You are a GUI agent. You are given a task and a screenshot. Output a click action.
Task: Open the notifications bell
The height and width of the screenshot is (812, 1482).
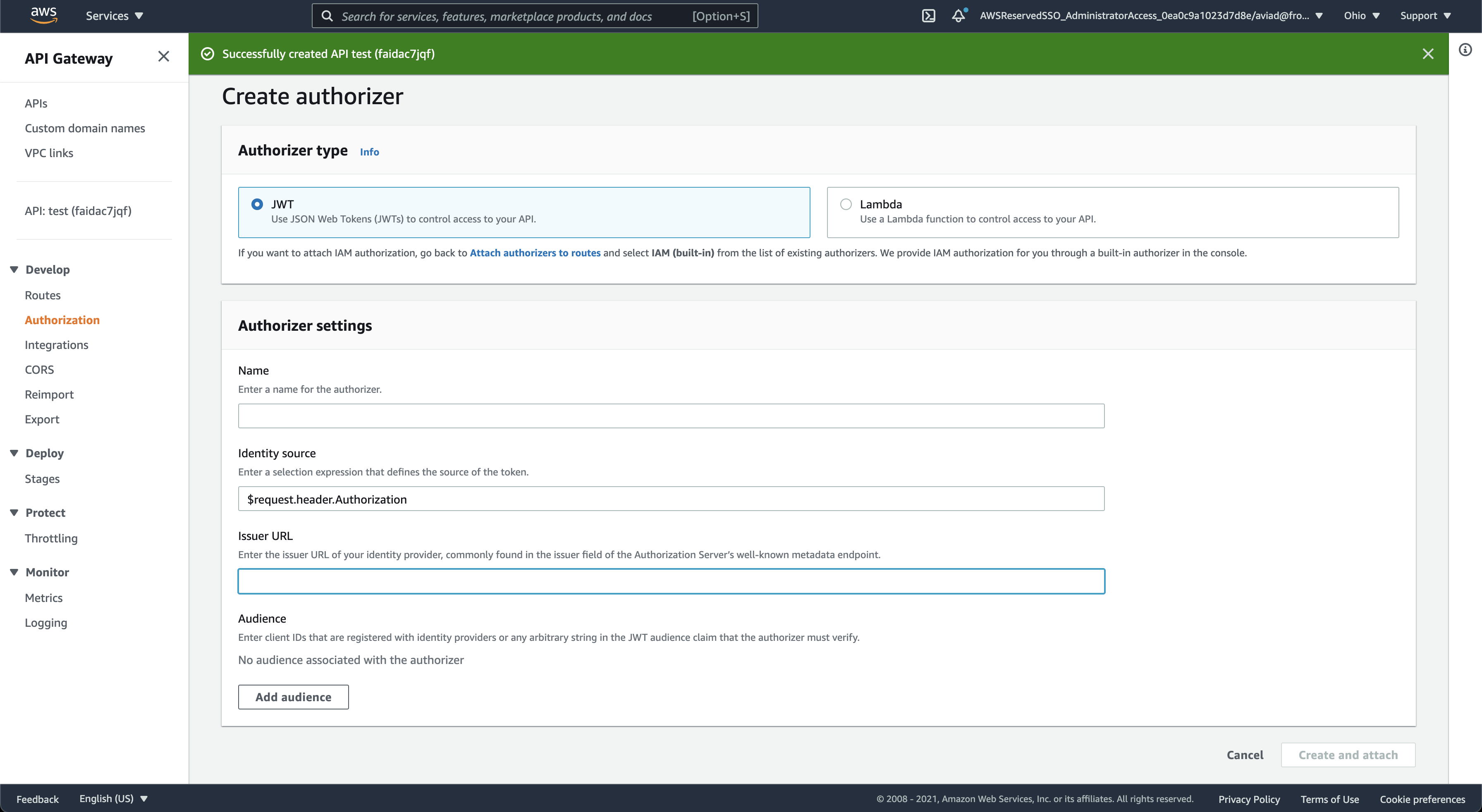[x=957, y=17]
